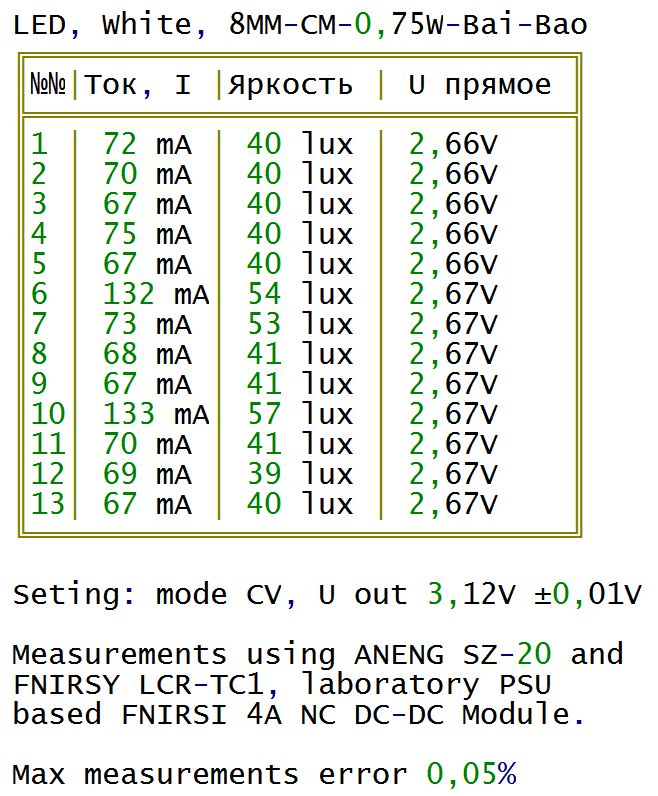Click the 39 lux value in row 12
Screen dimensions: 658x796
click(300, 474)
